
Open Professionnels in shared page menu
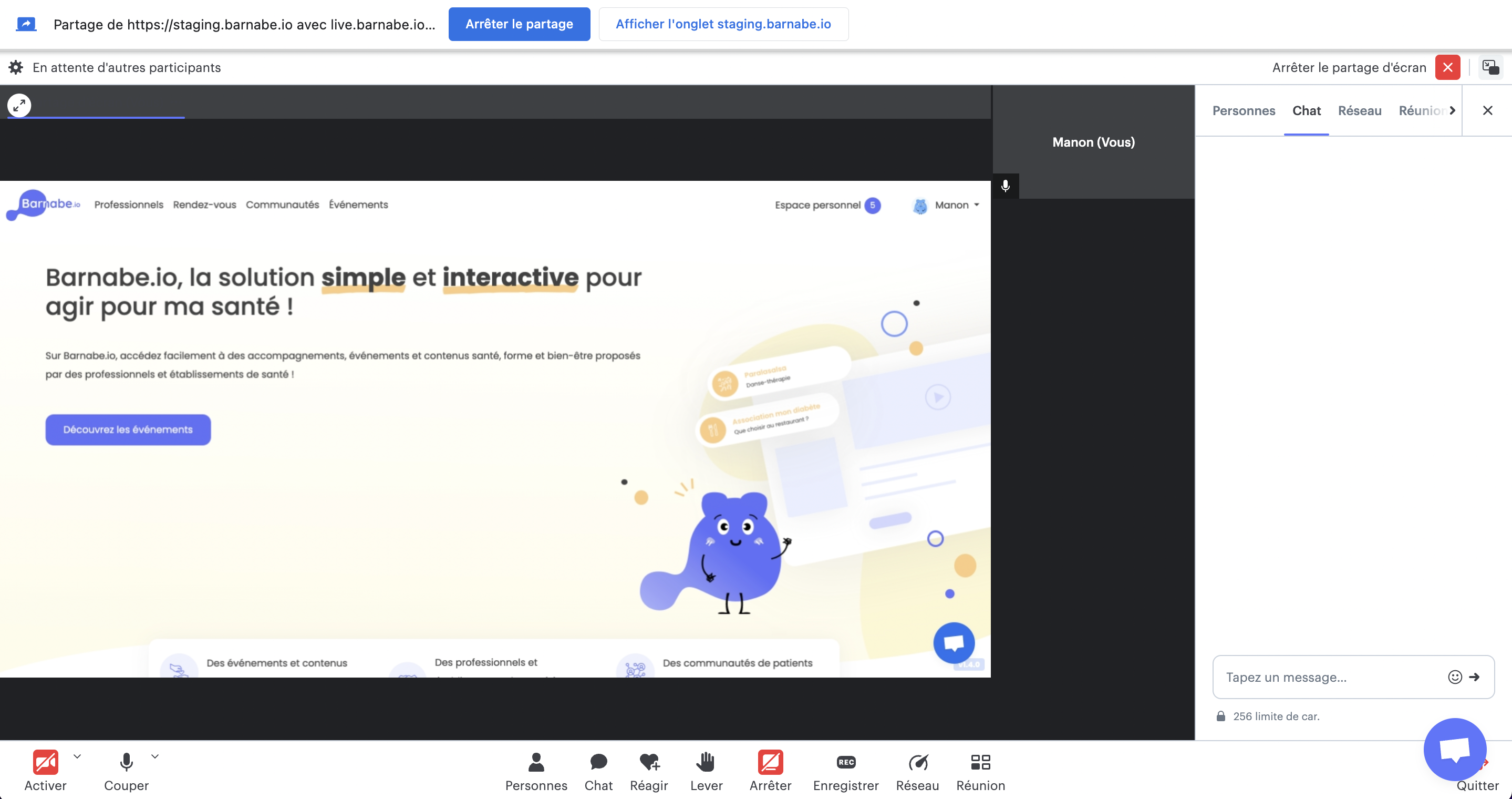[129, 205]
